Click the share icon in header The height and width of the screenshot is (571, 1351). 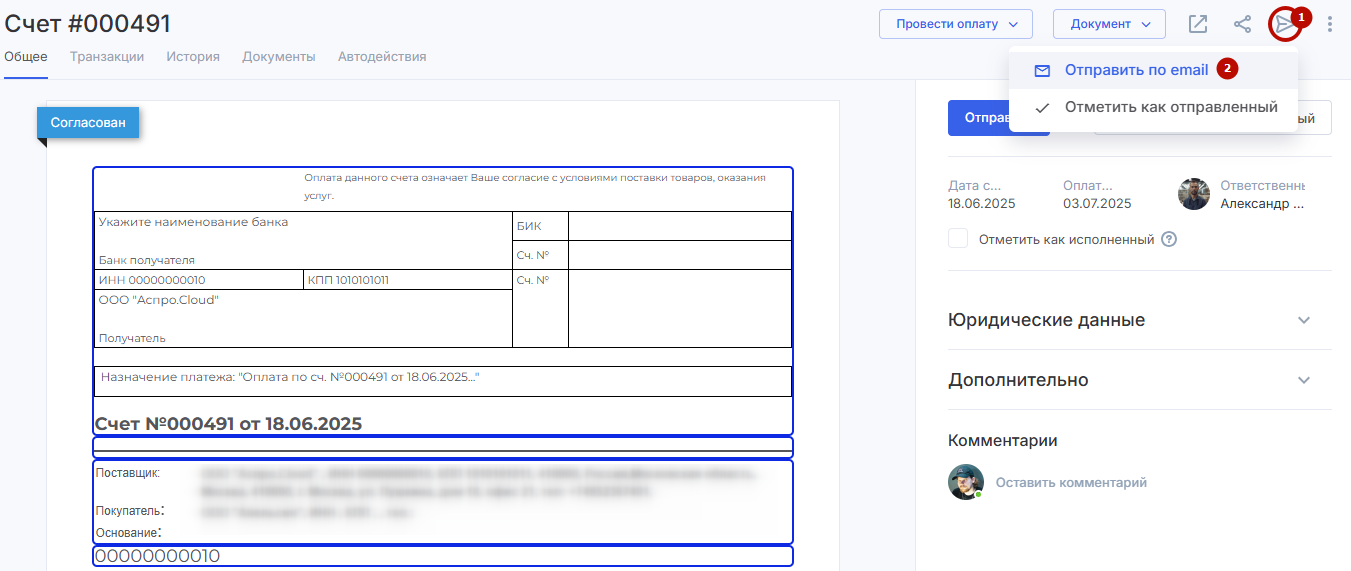(x=1242, y=24)
